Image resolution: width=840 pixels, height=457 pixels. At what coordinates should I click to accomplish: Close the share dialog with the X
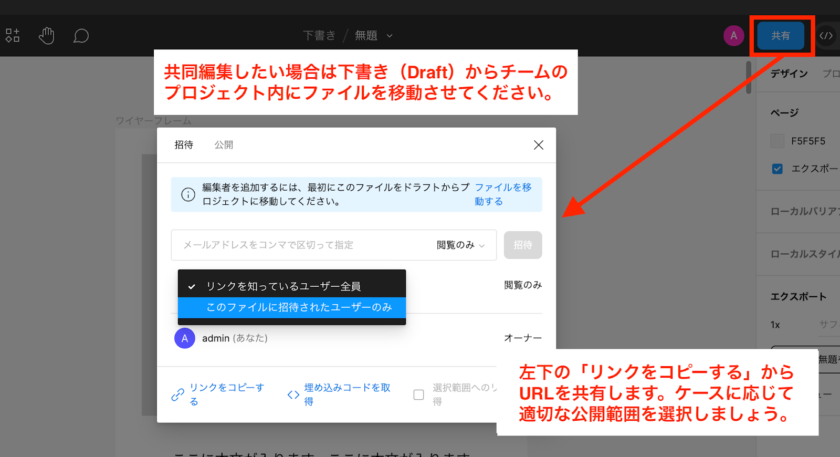click(x=538, y=145)
